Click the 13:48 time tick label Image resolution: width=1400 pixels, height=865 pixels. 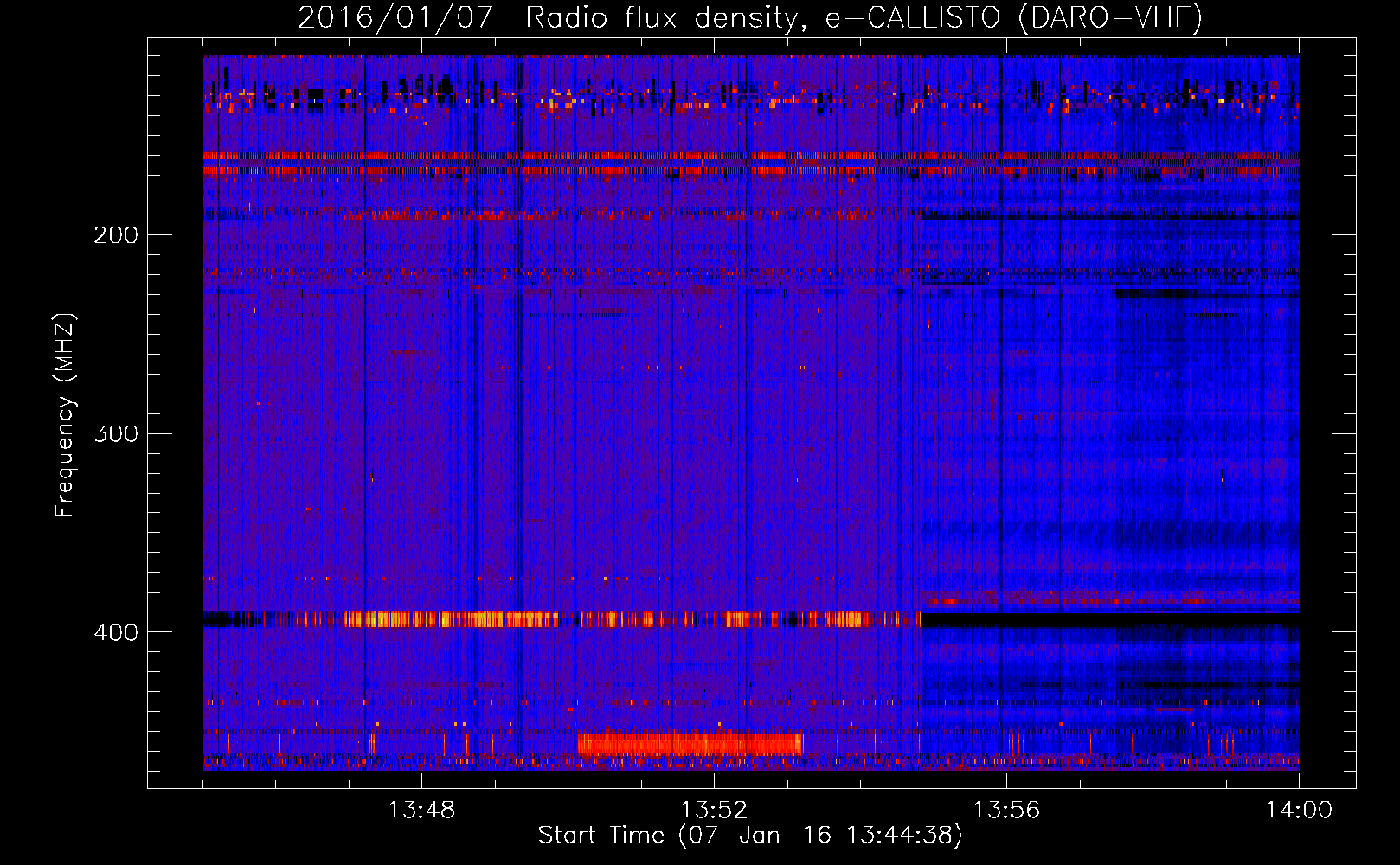pyautogui.click(x=421, y=811)
